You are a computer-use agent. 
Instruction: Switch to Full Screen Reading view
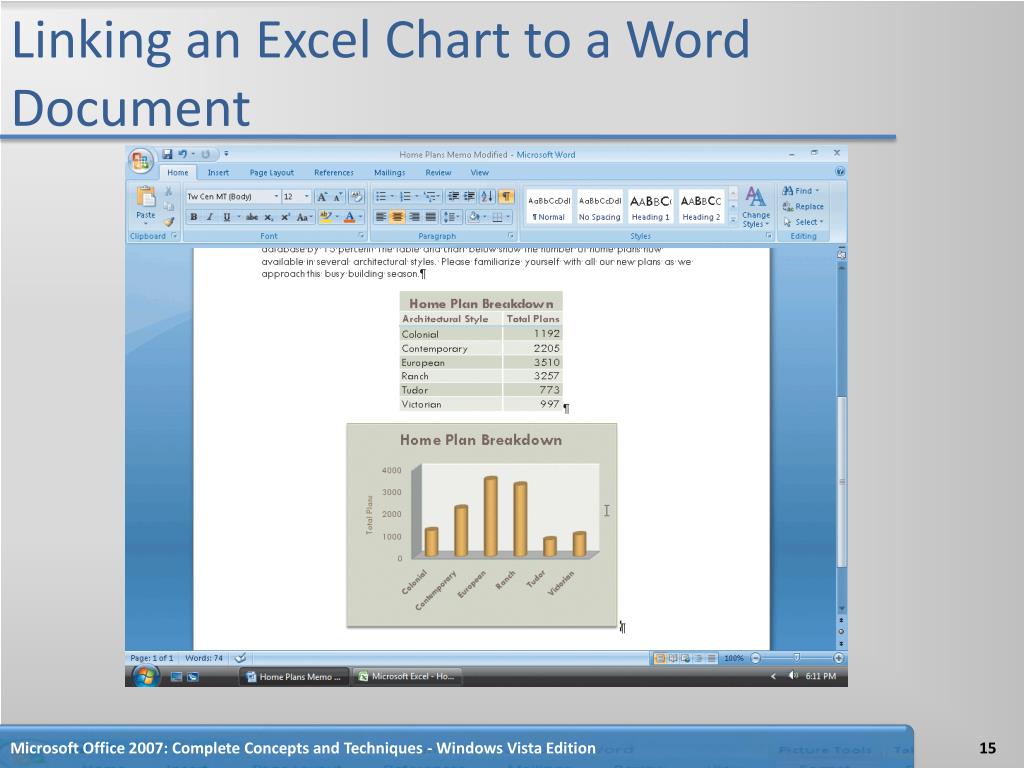pos(673,658)
